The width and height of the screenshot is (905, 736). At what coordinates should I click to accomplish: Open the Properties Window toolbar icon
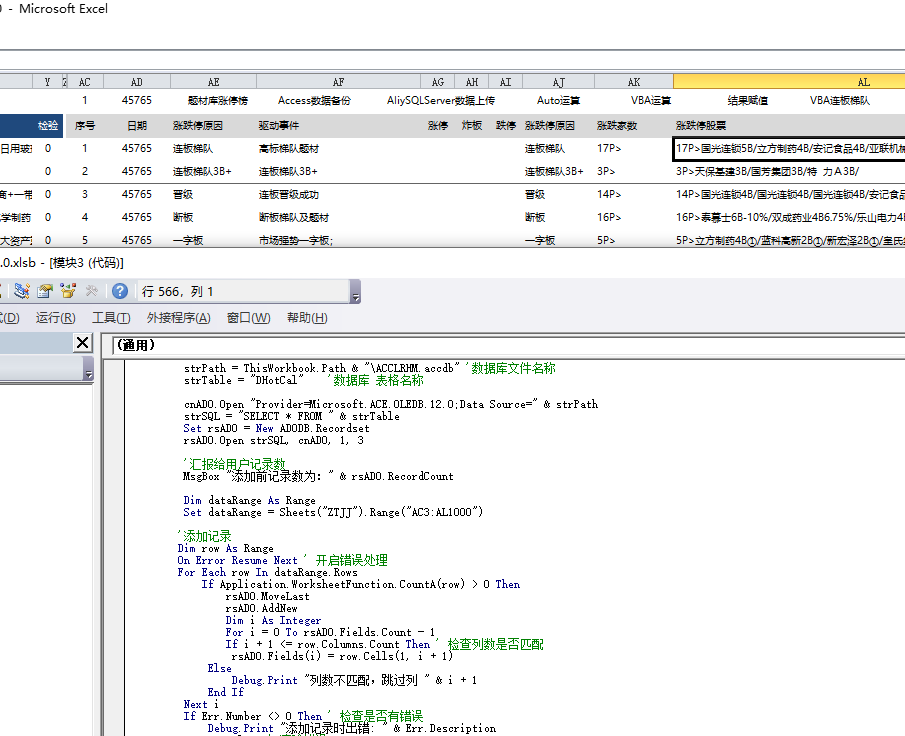pyautogui.click(x=45, y=291)
